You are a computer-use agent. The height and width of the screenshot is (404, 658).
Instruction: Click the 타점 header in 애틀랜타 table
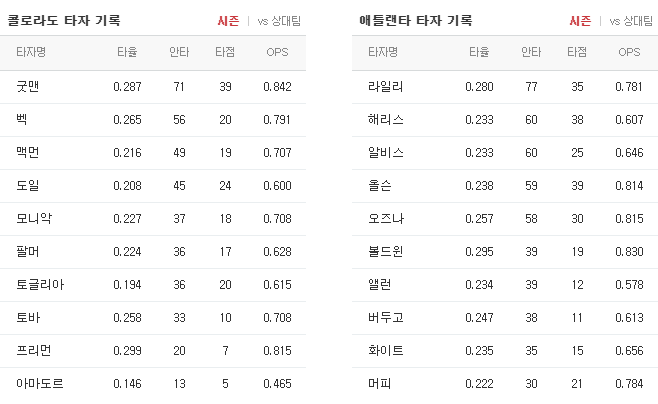click(577, 52)
